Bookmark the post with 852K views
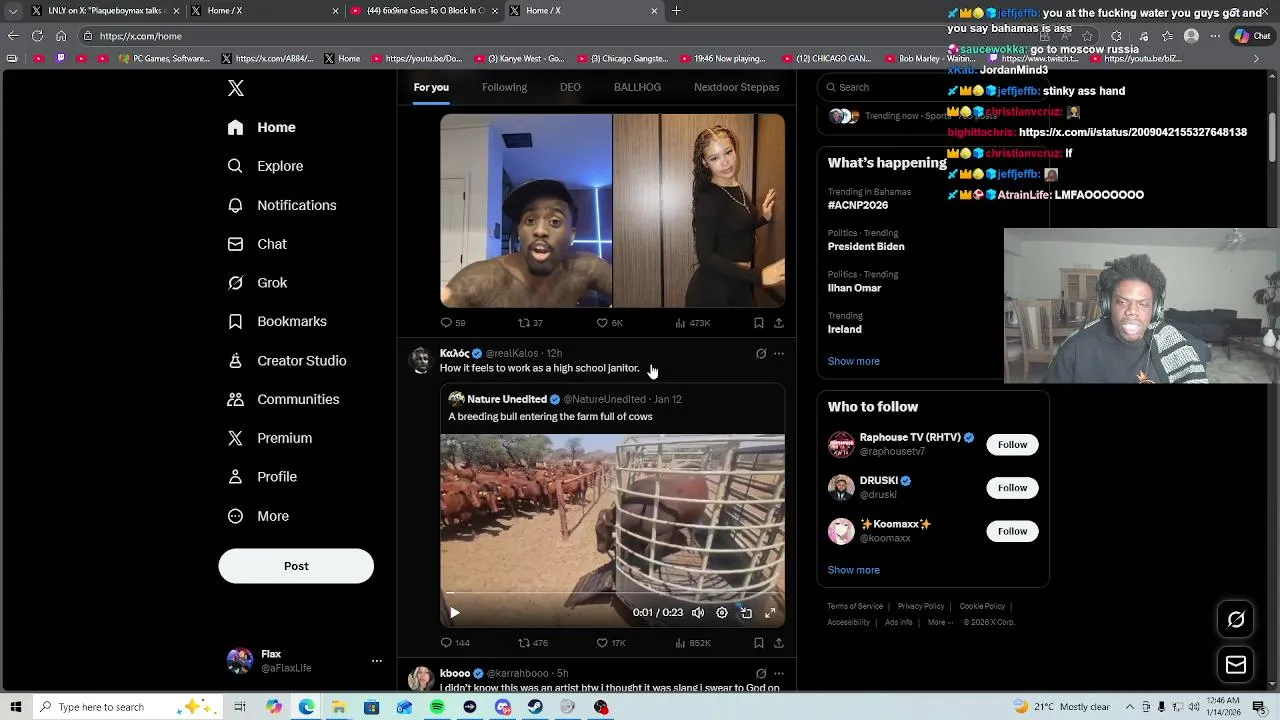 pyautogui.click(x=759, y=643)
